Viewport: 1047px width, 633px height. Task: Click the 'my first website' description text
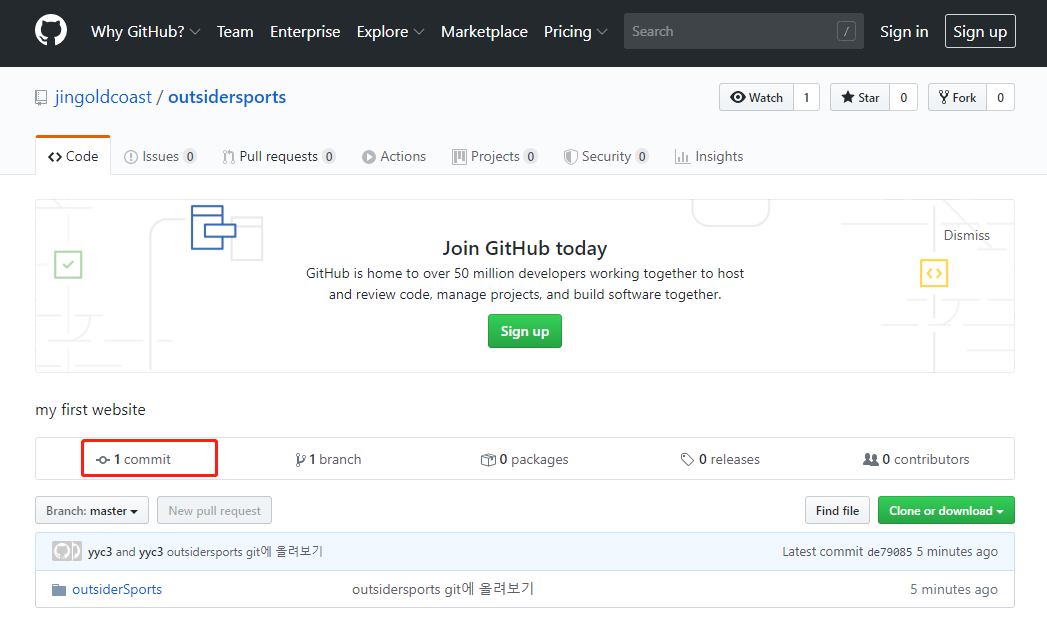point(90,410)
